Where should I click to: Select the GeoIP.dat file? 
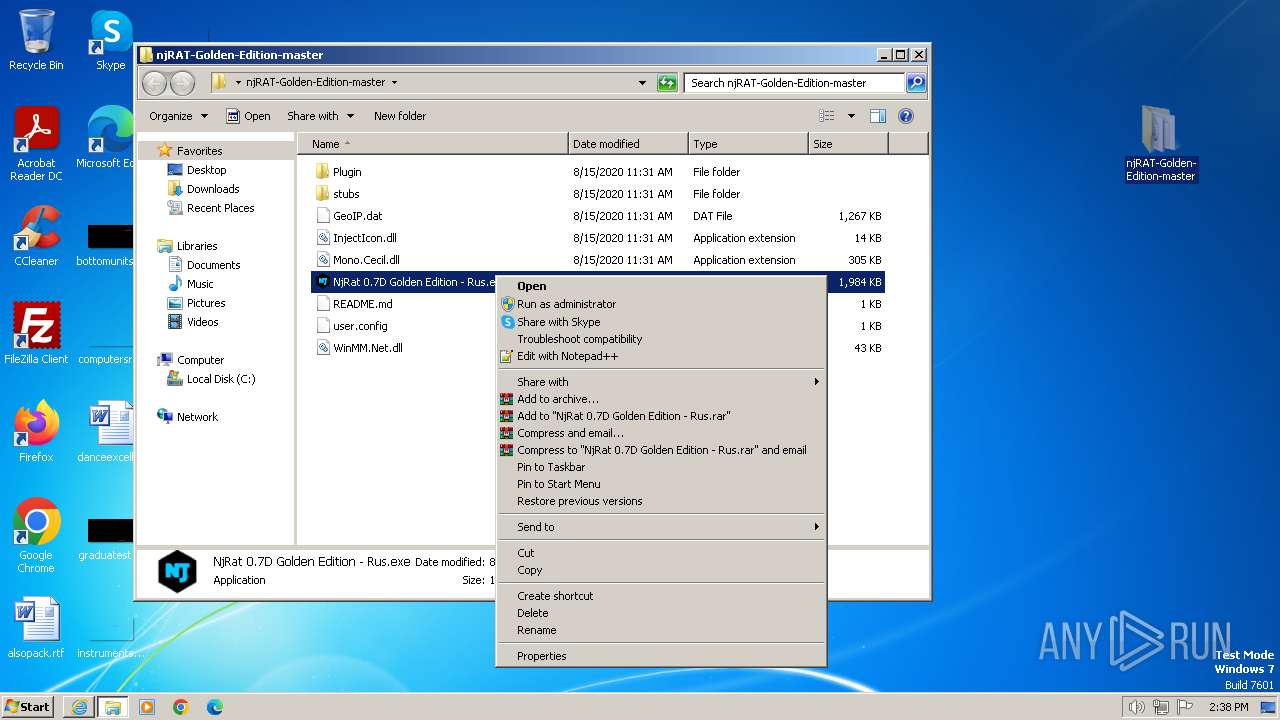357,216
